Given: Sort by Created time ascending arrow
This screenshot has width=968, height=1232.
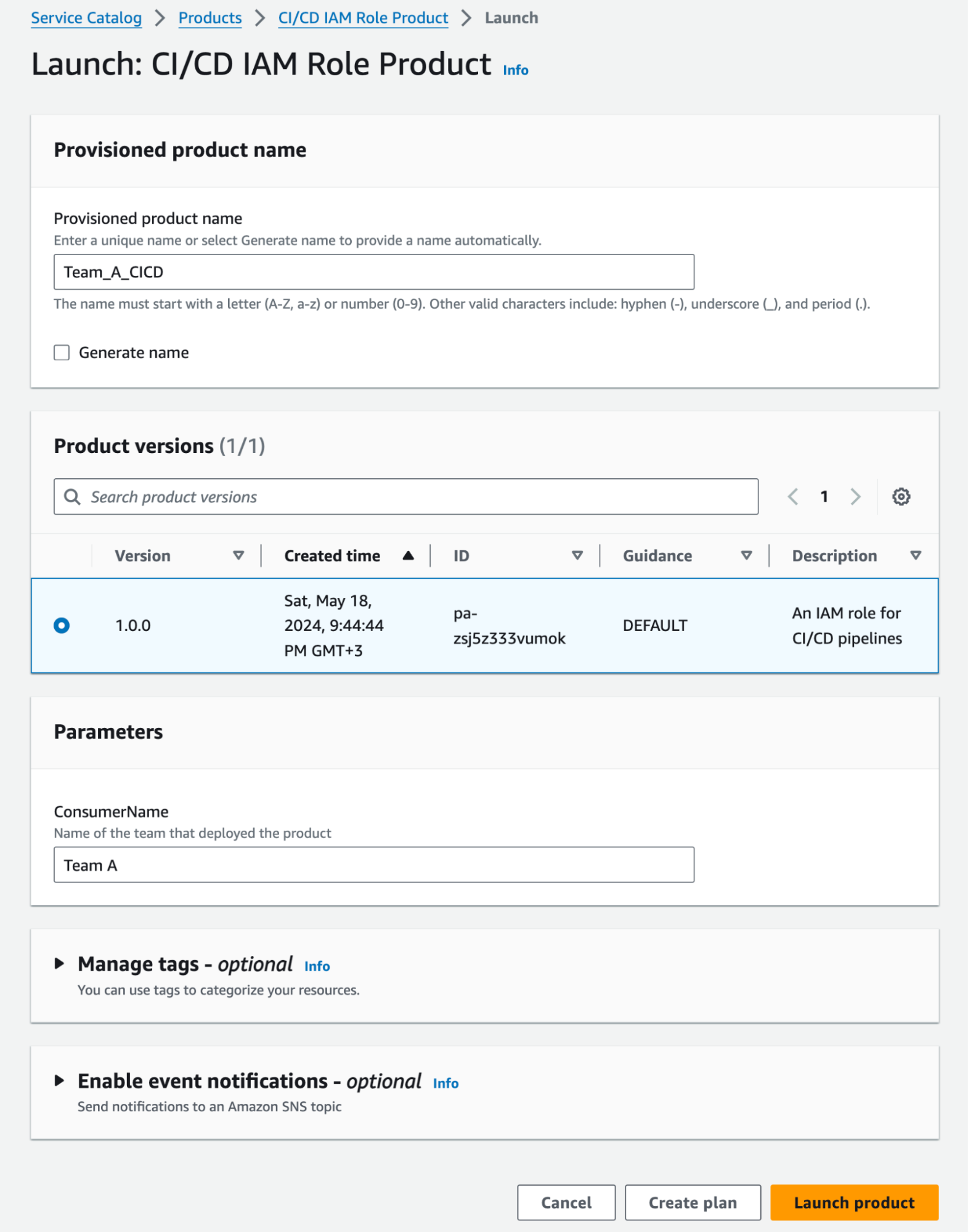Looking at the screenshot, I should point(408,556).
